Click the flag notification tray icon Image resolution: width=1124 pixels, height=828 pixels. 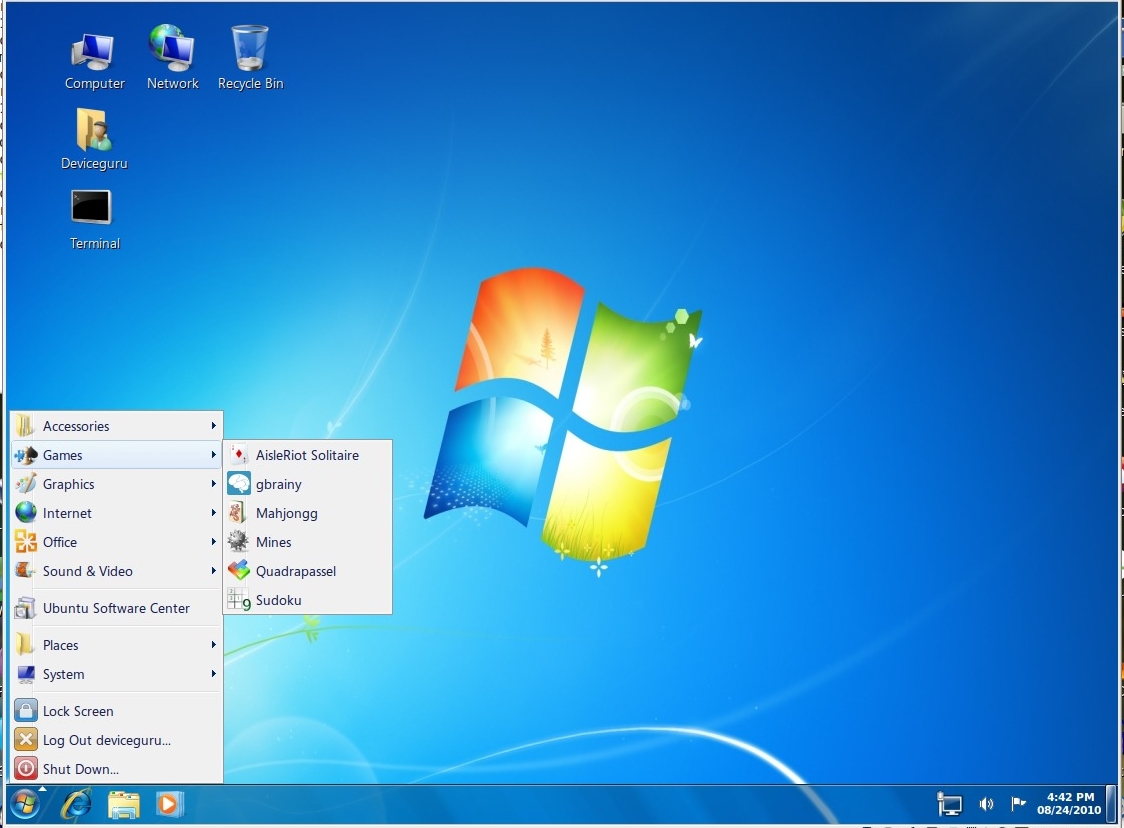click(1018, 804)
